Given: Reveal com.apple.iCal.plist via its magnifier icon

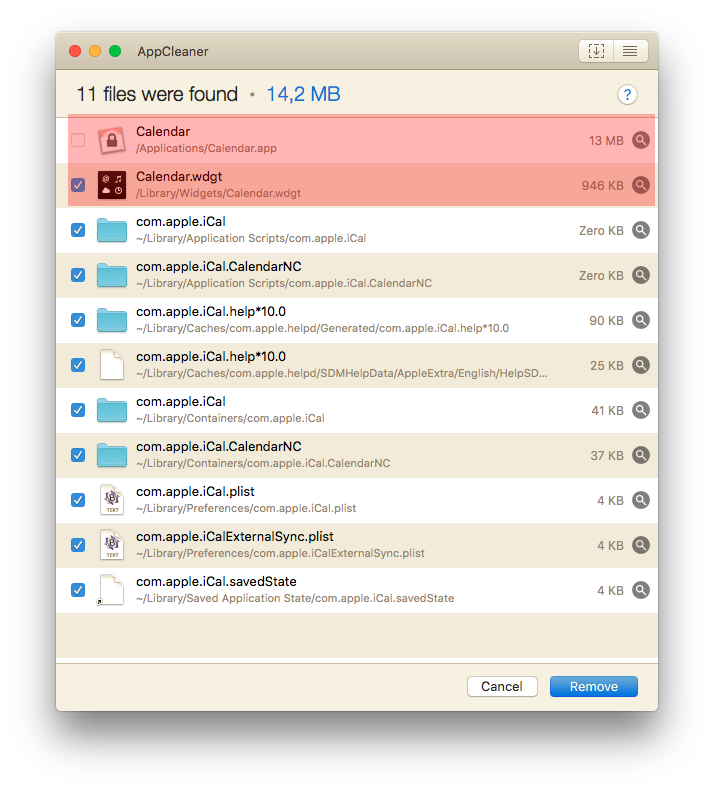Looking at the screenshot, I should point(641,500).
